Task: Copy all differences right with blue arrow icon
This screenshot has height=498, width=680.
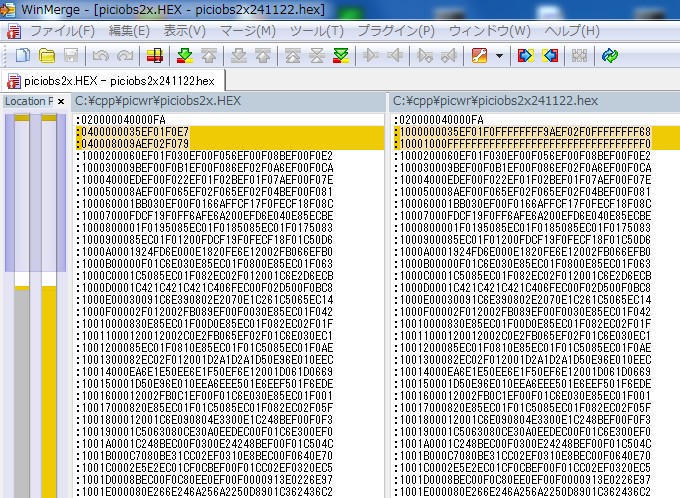Action: [x=525, y=56]
